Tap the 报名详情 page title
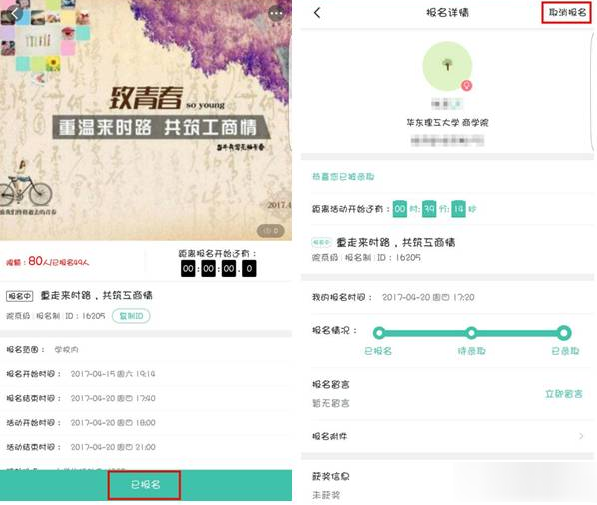The height and width of the screenshot is (505, 597). 447,13
